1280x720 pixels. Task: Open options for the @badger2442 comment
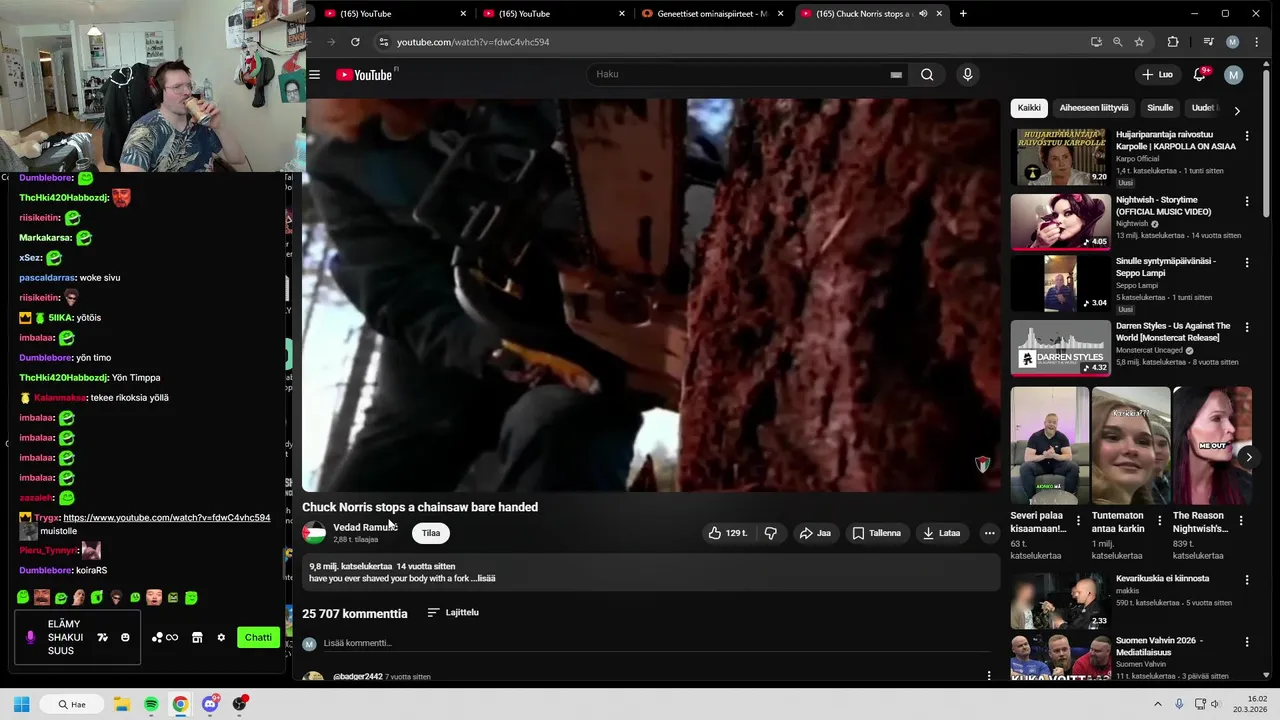[x=989, y=676]
